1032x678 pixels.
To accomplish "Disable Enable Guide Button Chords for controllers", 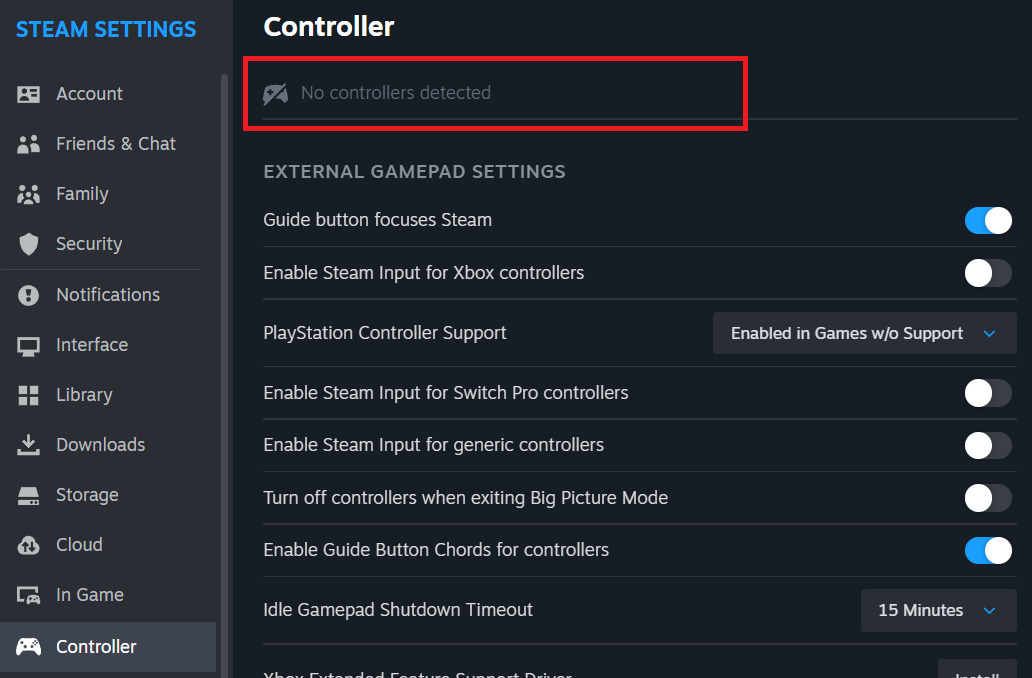I will pyautogui.click(x=988, y=550).
